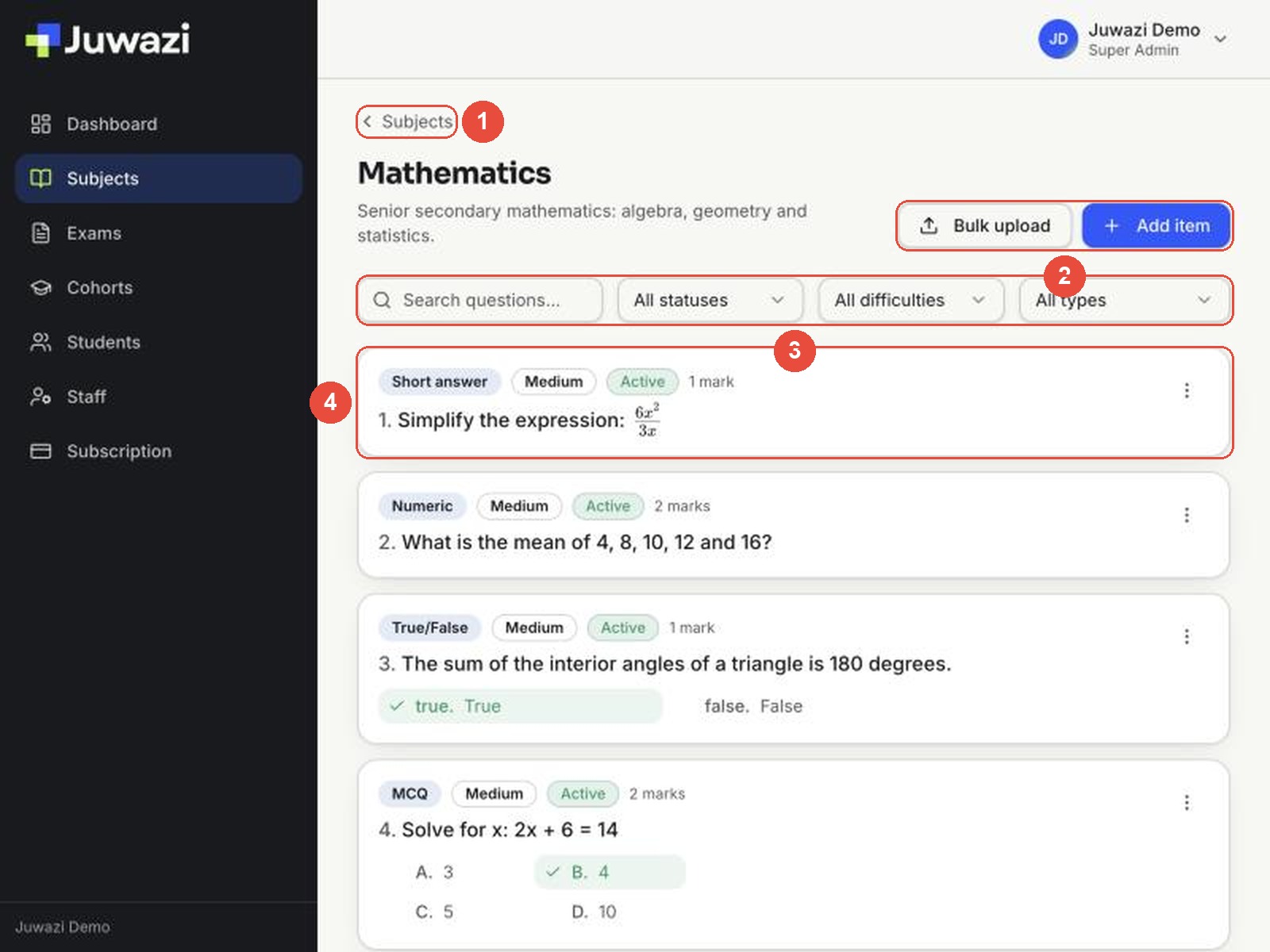Screen dimensions: 1270x952
Task: Select Subjects in the sidebar
Action: tap(158, 178)
